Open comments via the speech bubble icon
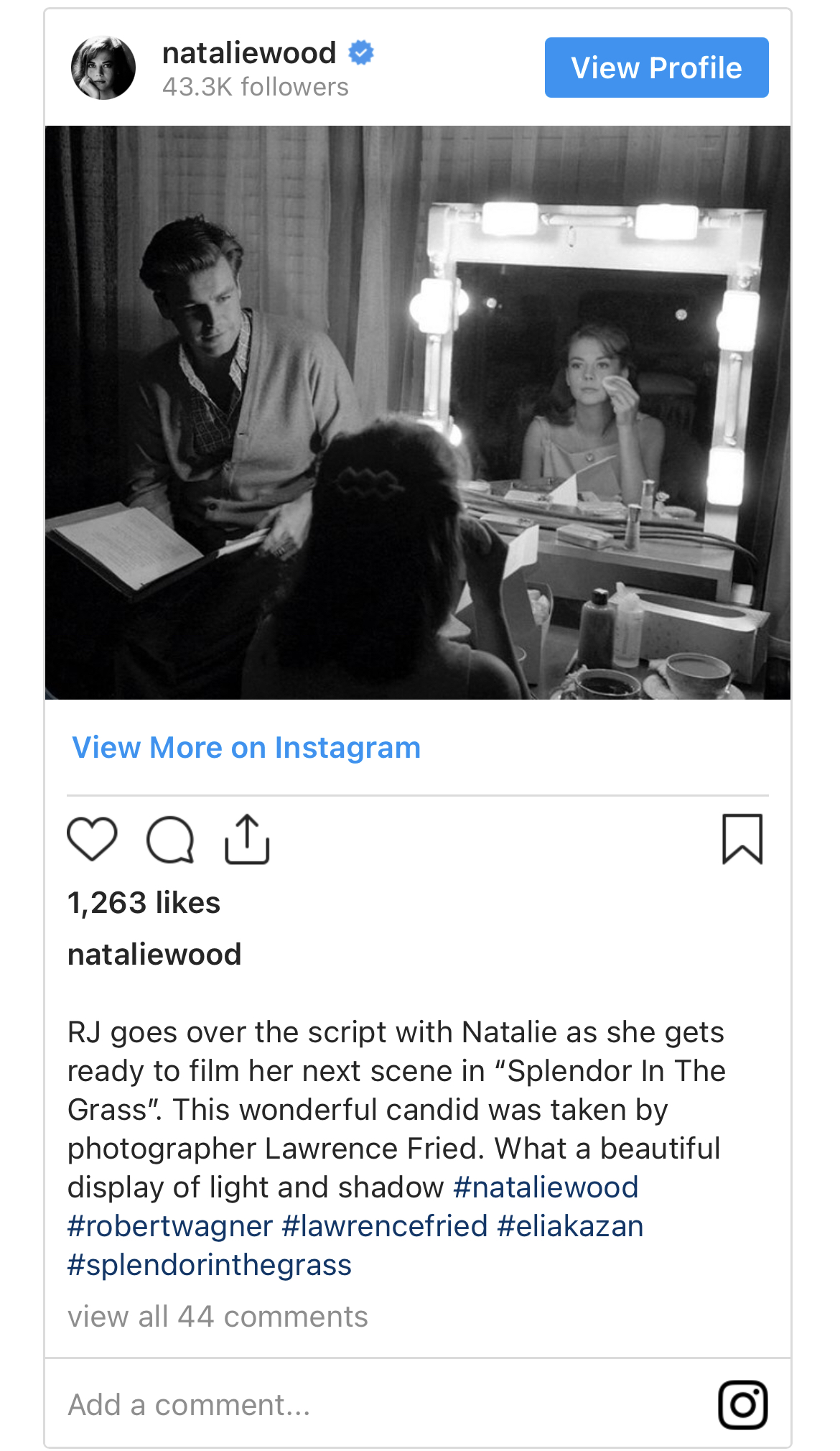Screen dimensions: 840x1451 click(x=170, y=839)
